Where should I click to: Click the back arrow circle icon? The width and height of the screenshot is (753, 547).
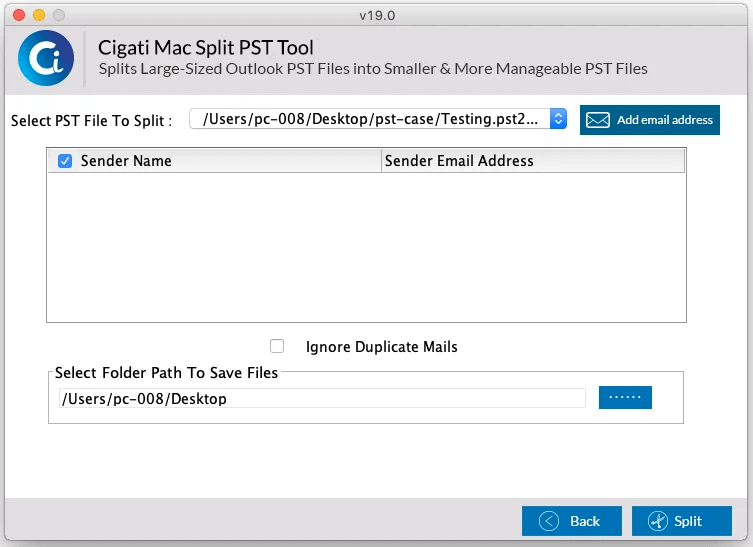[x=549, y=521]
